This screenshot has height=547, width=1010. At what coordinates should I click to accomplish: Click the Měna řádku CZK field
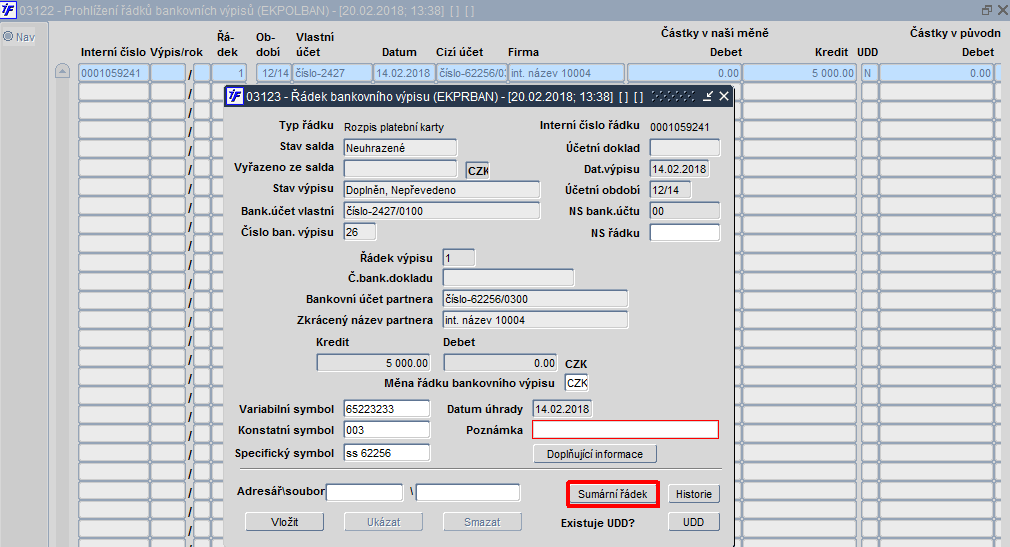point(576,383)
